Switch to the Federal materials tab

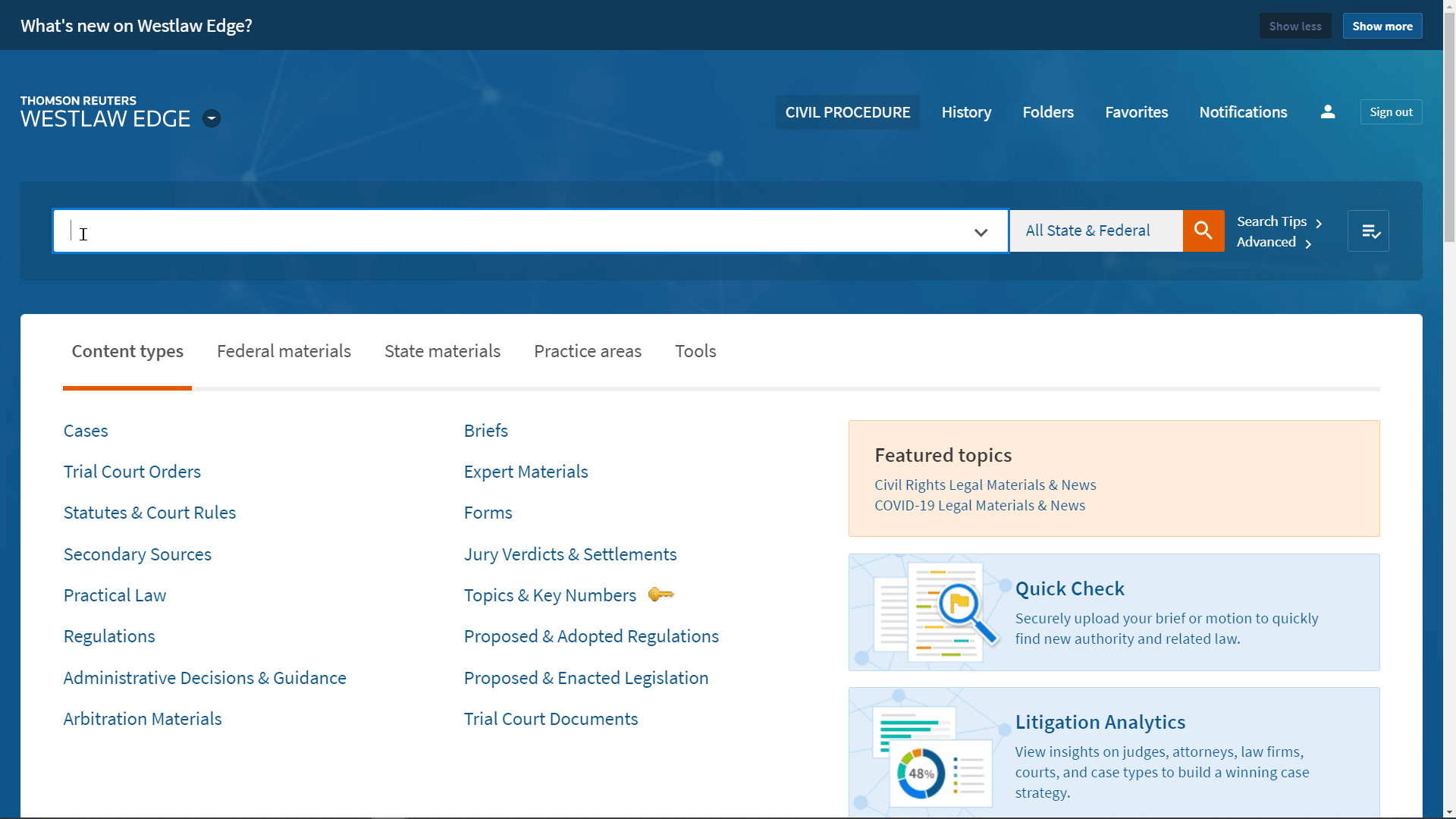click(284, 351)
